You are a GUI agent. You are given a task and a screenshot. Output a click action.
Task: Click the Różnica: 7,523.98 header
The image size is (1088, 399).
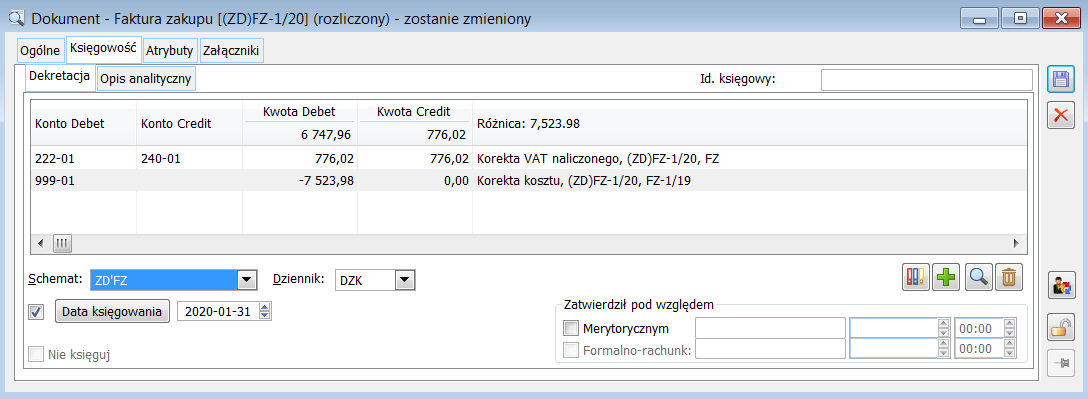tap(529, 124)
